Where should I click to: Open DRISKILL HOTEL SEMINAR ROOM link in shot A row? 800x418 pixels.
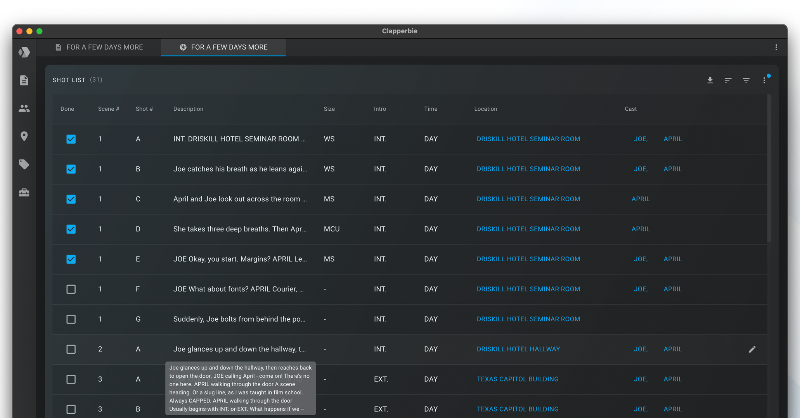pyautogui.click(x=528, y=139)
